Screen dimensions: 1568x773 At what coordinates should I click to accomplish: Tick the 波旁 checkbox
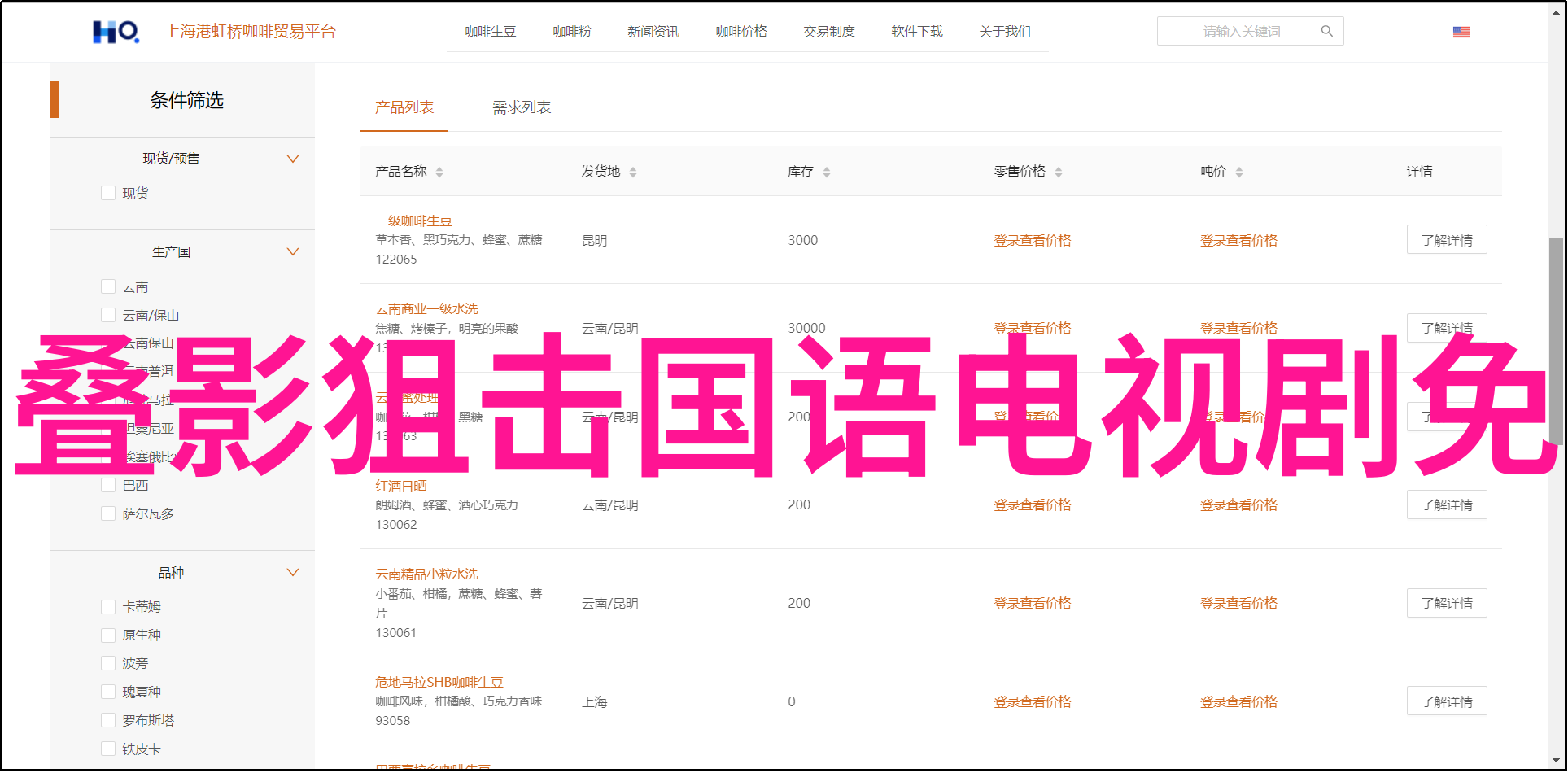[108, 663]
